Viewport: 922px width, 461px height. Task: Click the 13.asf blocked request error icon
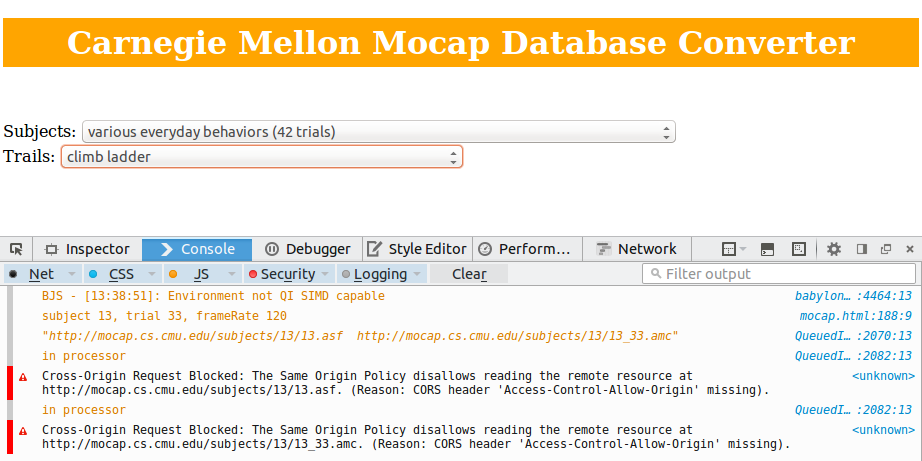(23, 377)
